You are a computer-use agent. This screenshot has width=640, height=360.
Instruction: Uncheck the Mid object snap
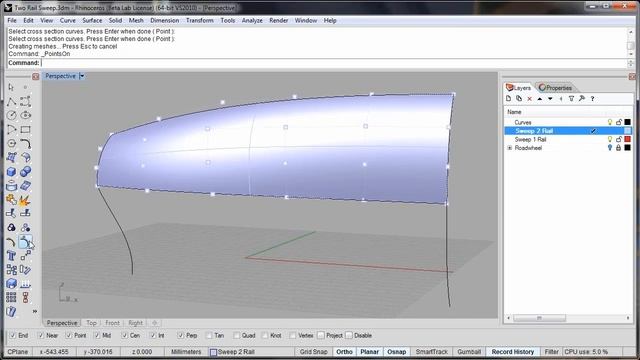(x=97, y=335)
